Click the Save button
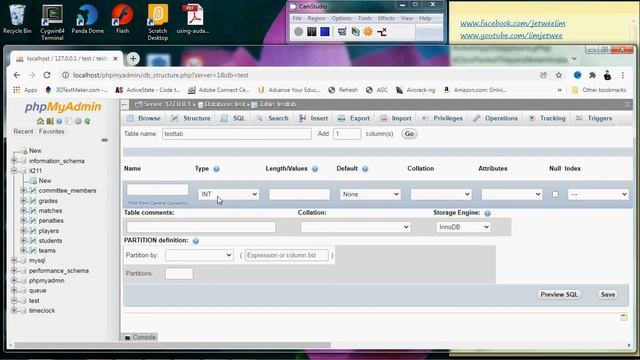This screenshot has width=640, height=360. tap(608, 294)
